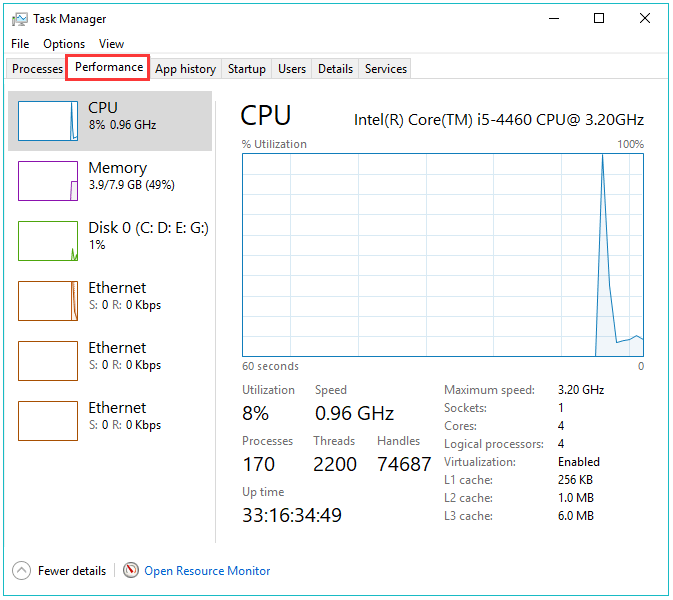Click the CPU utilization graph area
This screenshot has width=673, height=600.
coord(443,255)
